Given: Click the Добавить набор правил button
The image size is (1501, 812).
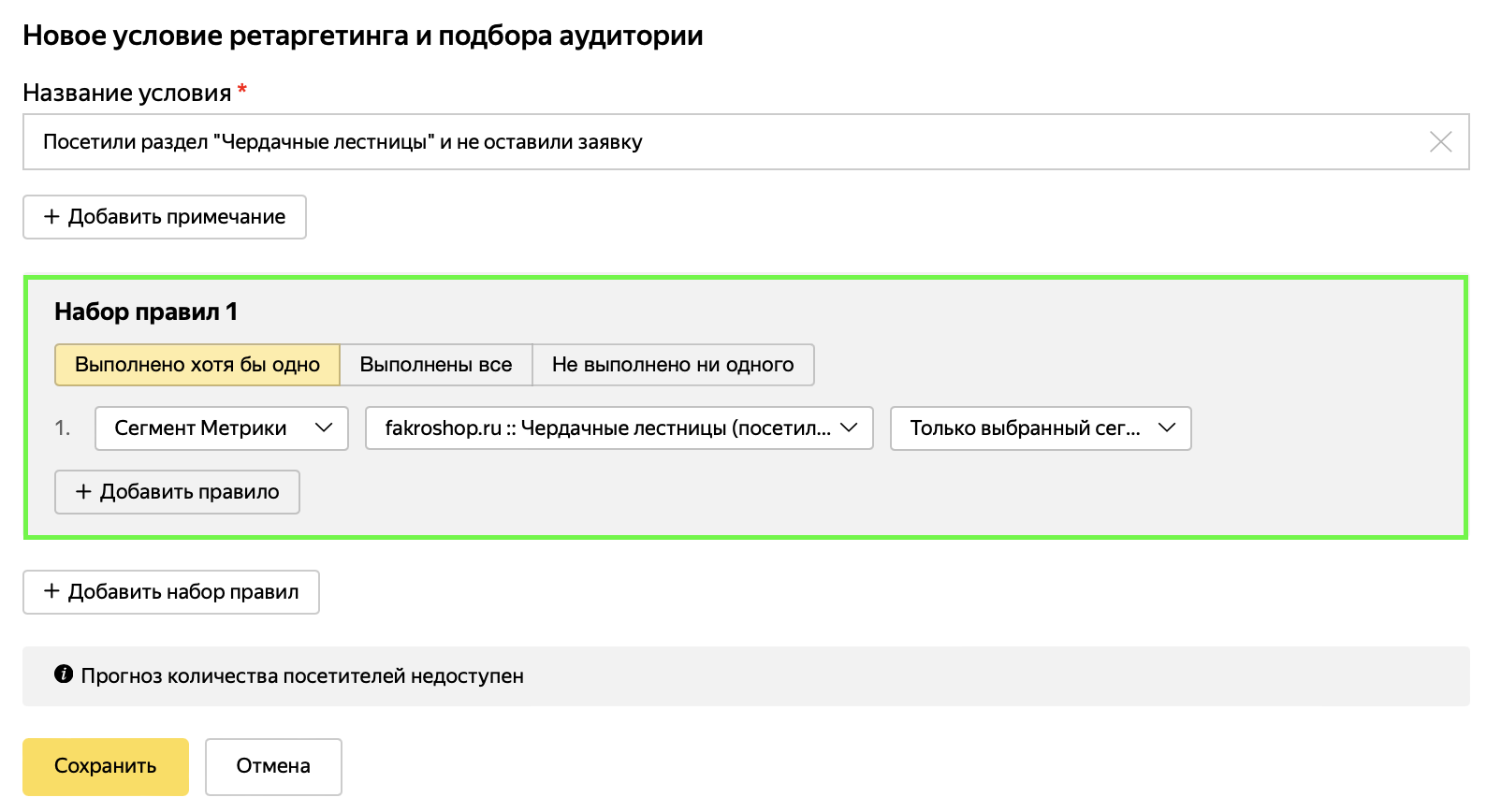Looking at the screenshot, I should point(171,592).
